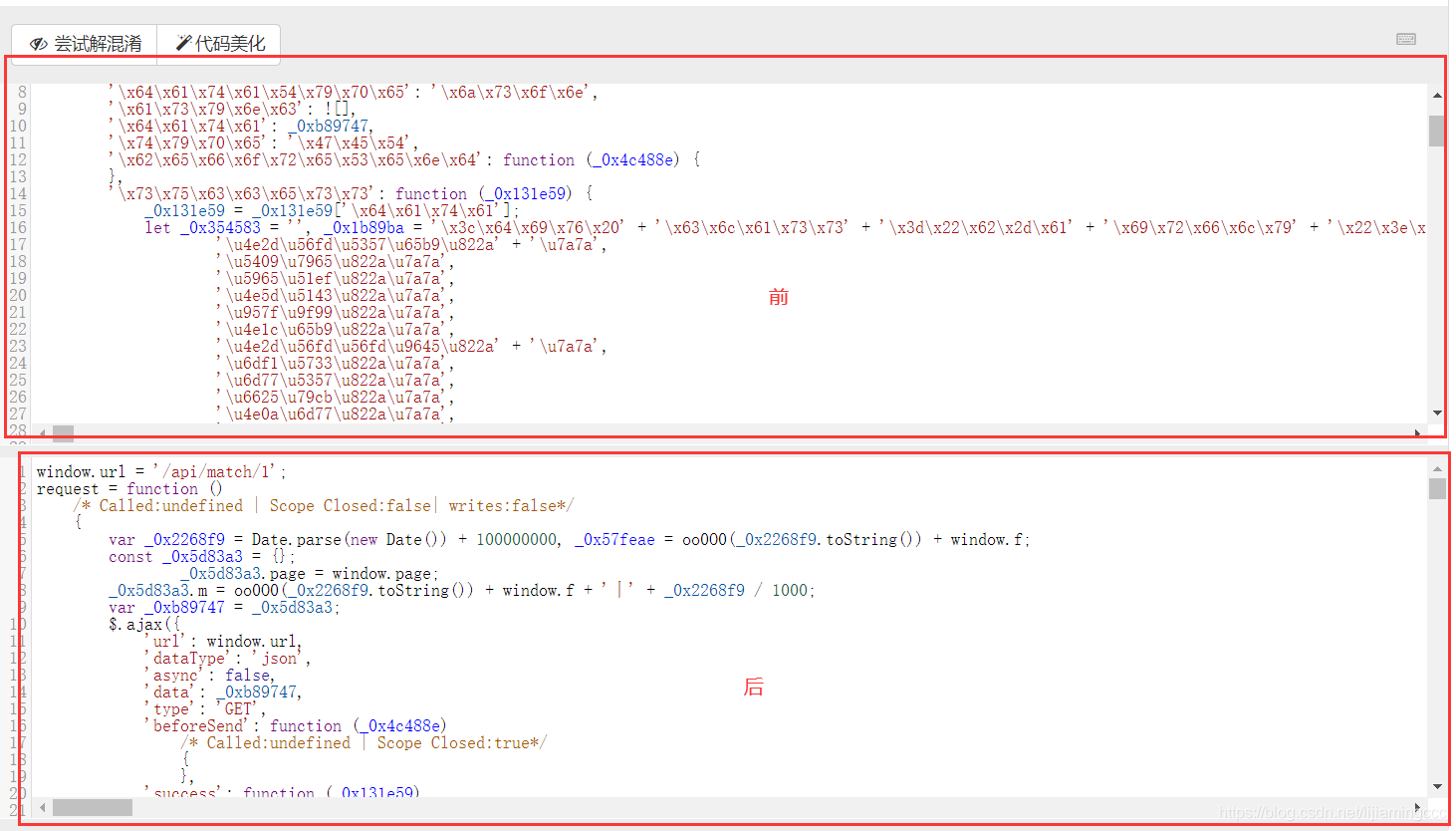Click upper line 15 "_0x131e59 = _0x131e59[...]"
Viewport: 1456px width, 831px height.
332,211
